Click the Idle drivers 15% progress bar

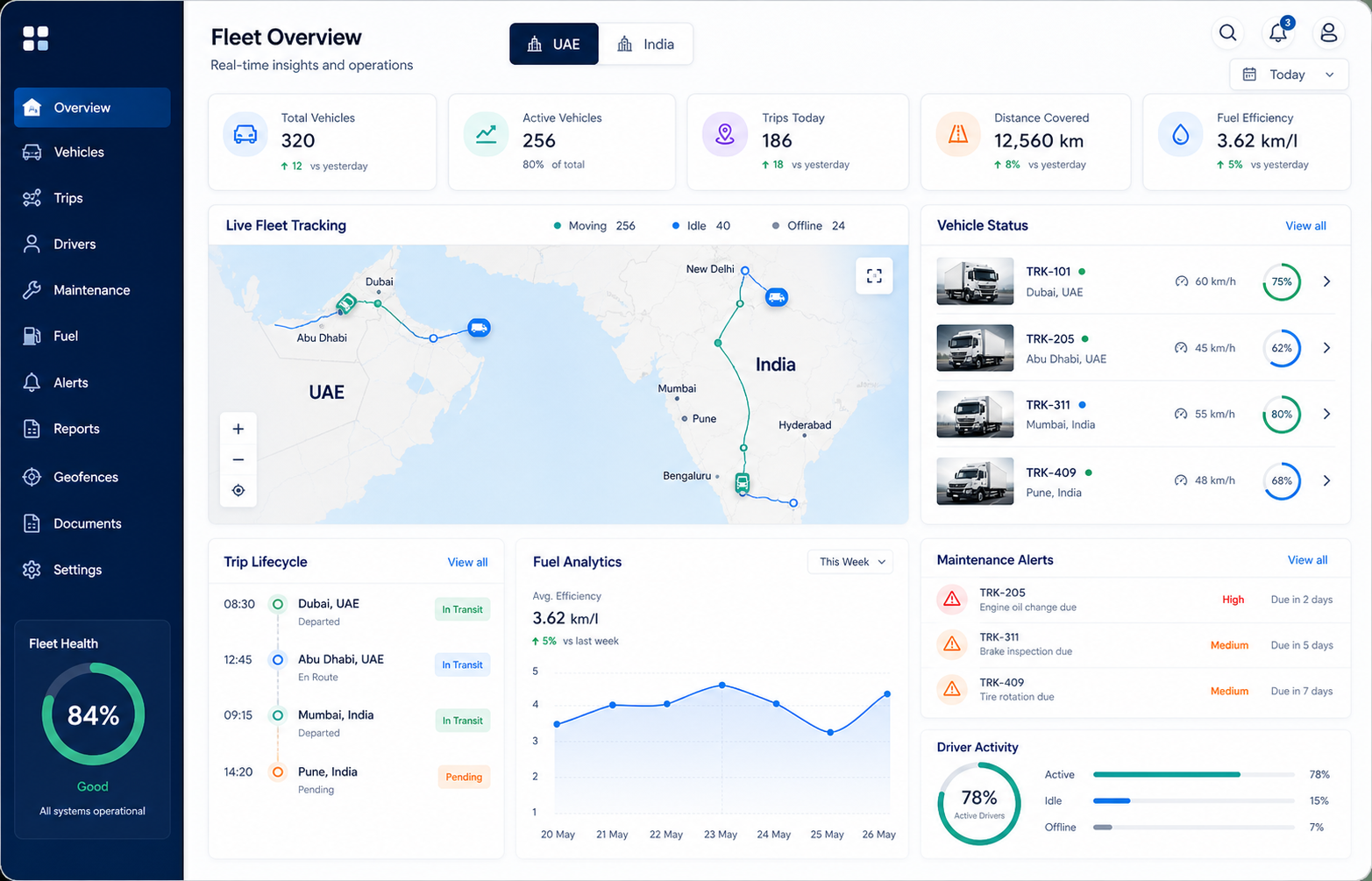[x=1193, y=800]
